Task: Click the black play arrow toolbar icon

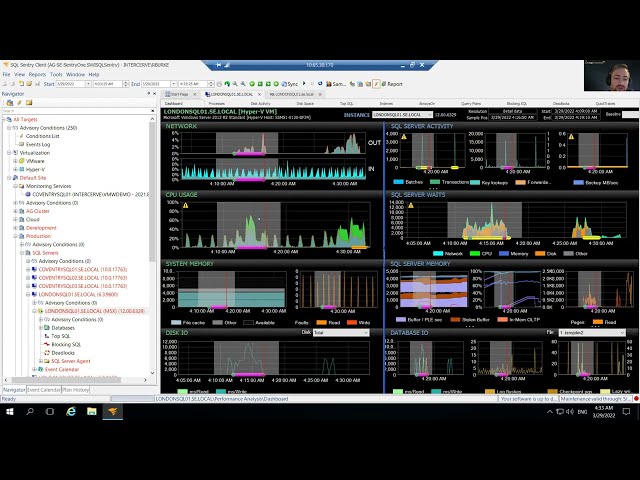Action: click(304, 84)
